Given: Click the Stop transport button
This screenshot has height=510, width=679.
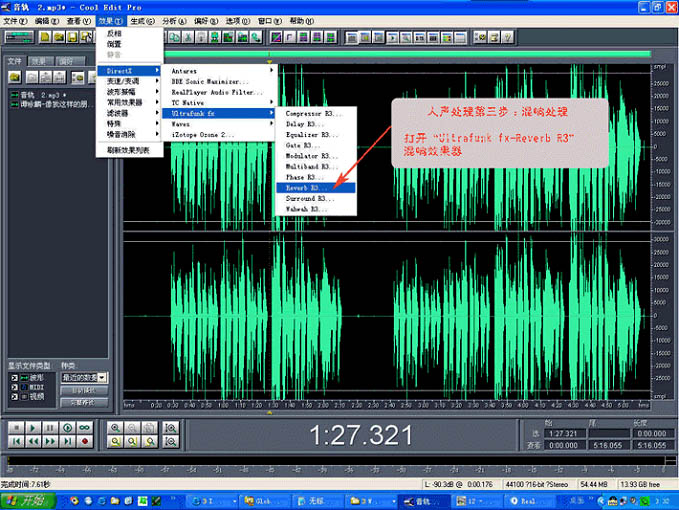Looking at the screenshot, I should tap(15, 427).
